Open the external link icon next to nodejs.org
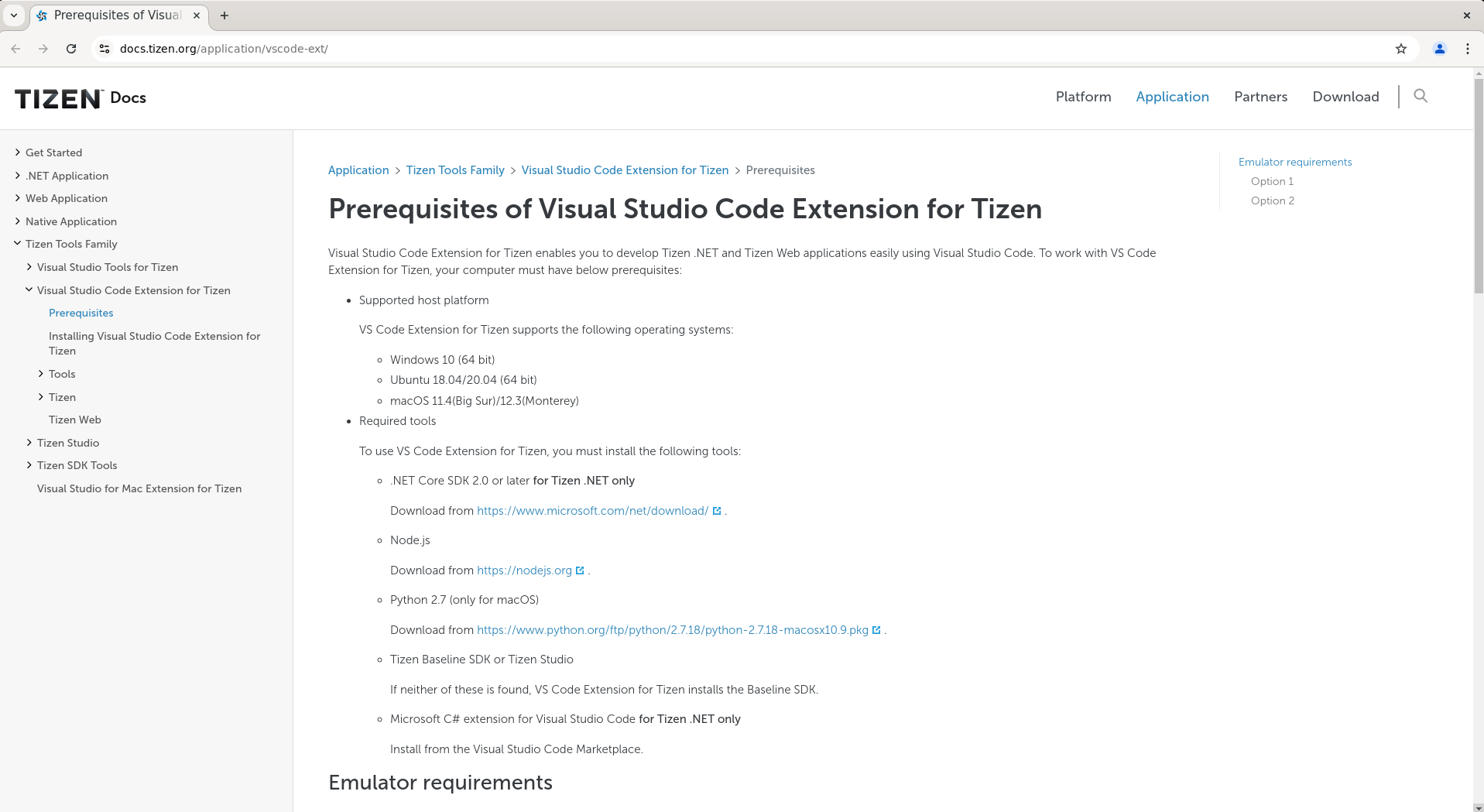 pyautogui.click(x=581, y=570)
